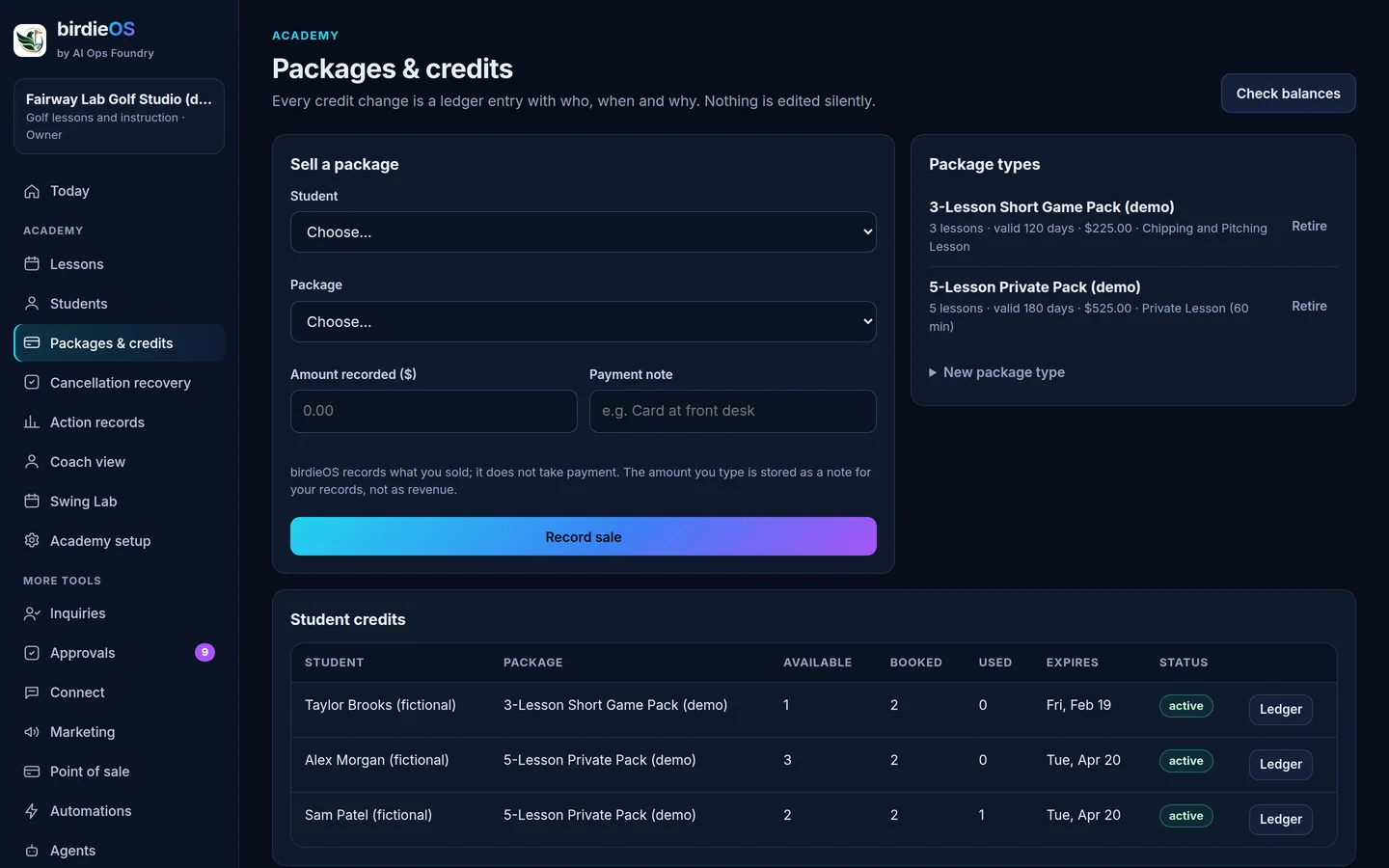Click the Today home icon

click(x=32, y=191)
